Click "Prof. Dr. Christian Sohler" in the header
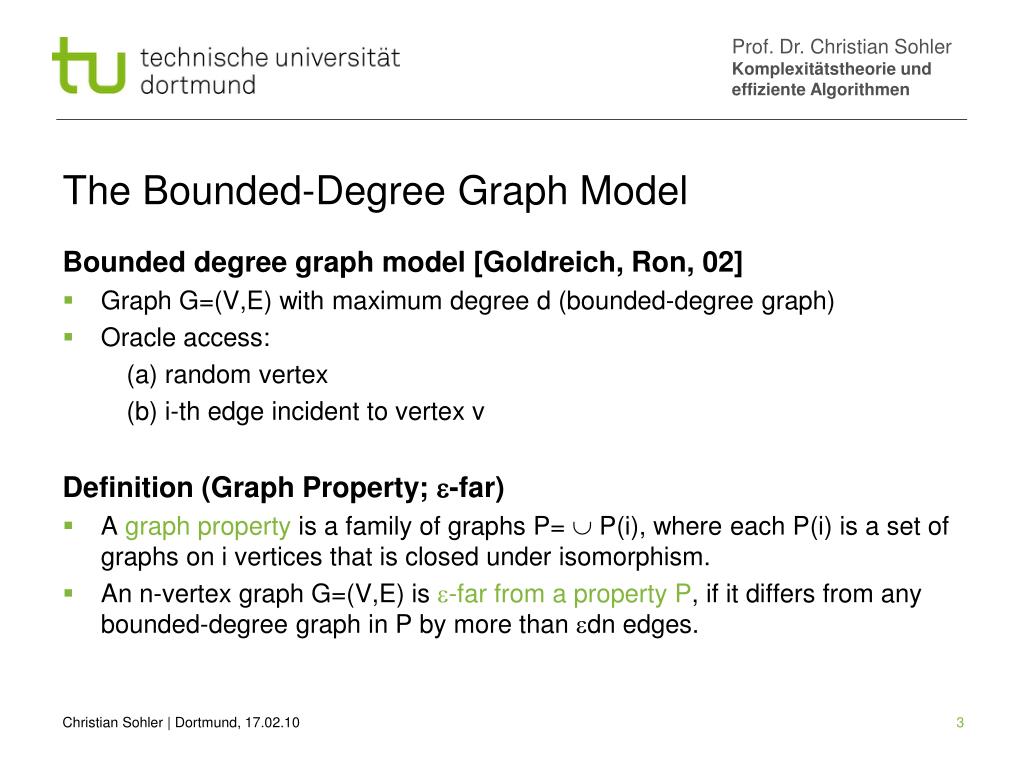The image size is (1024, 768). 841,46
